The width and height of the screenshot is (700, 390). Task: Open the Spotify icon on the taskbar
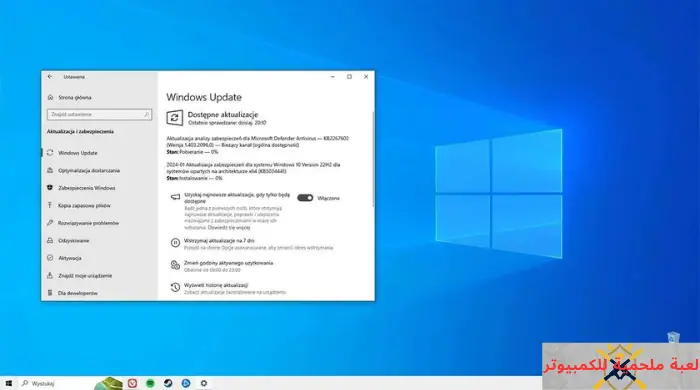[150, 383]
